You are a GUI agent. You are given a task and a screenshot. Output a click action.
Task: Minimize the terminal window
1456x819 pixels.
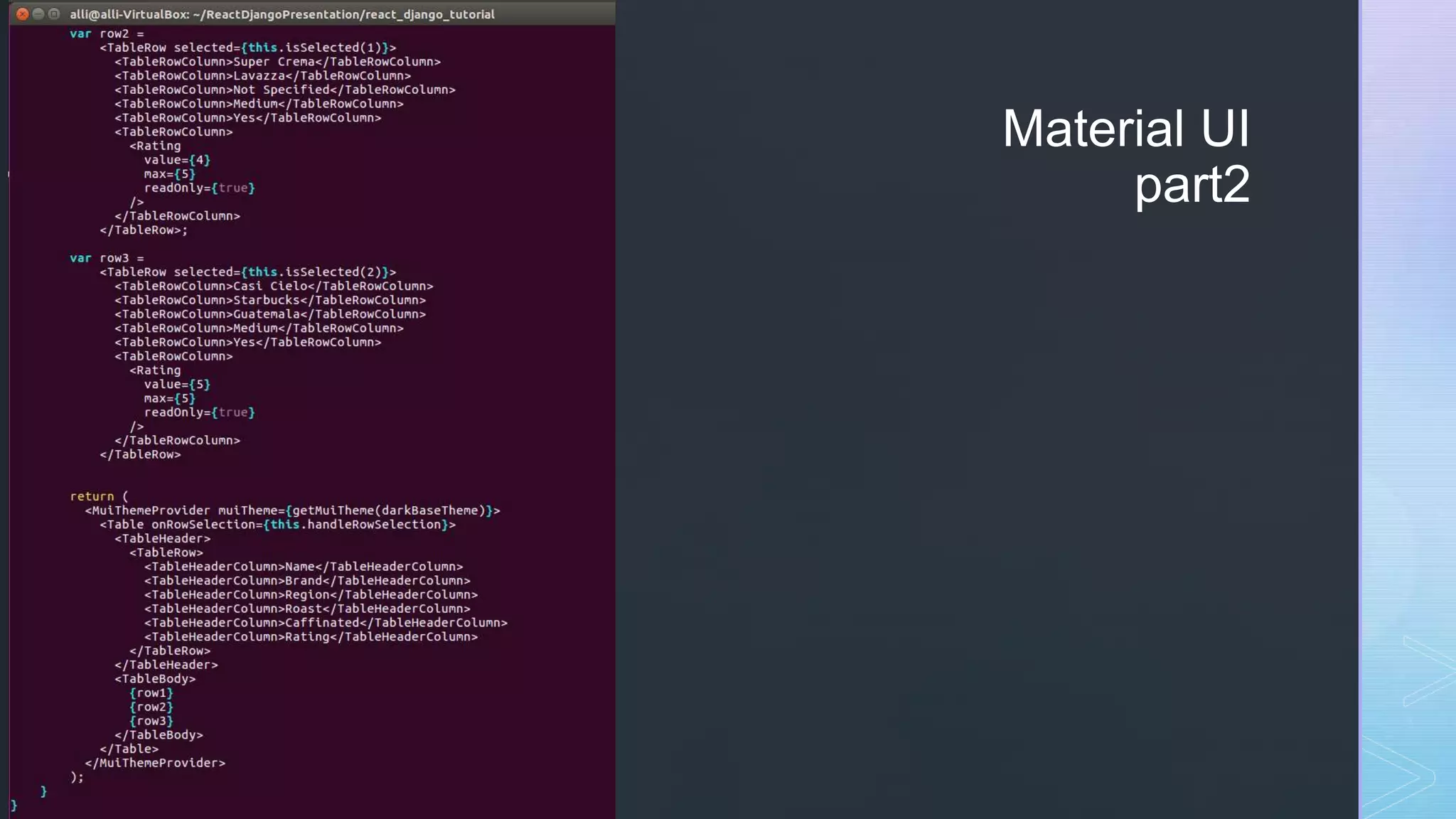coord(38,14)
